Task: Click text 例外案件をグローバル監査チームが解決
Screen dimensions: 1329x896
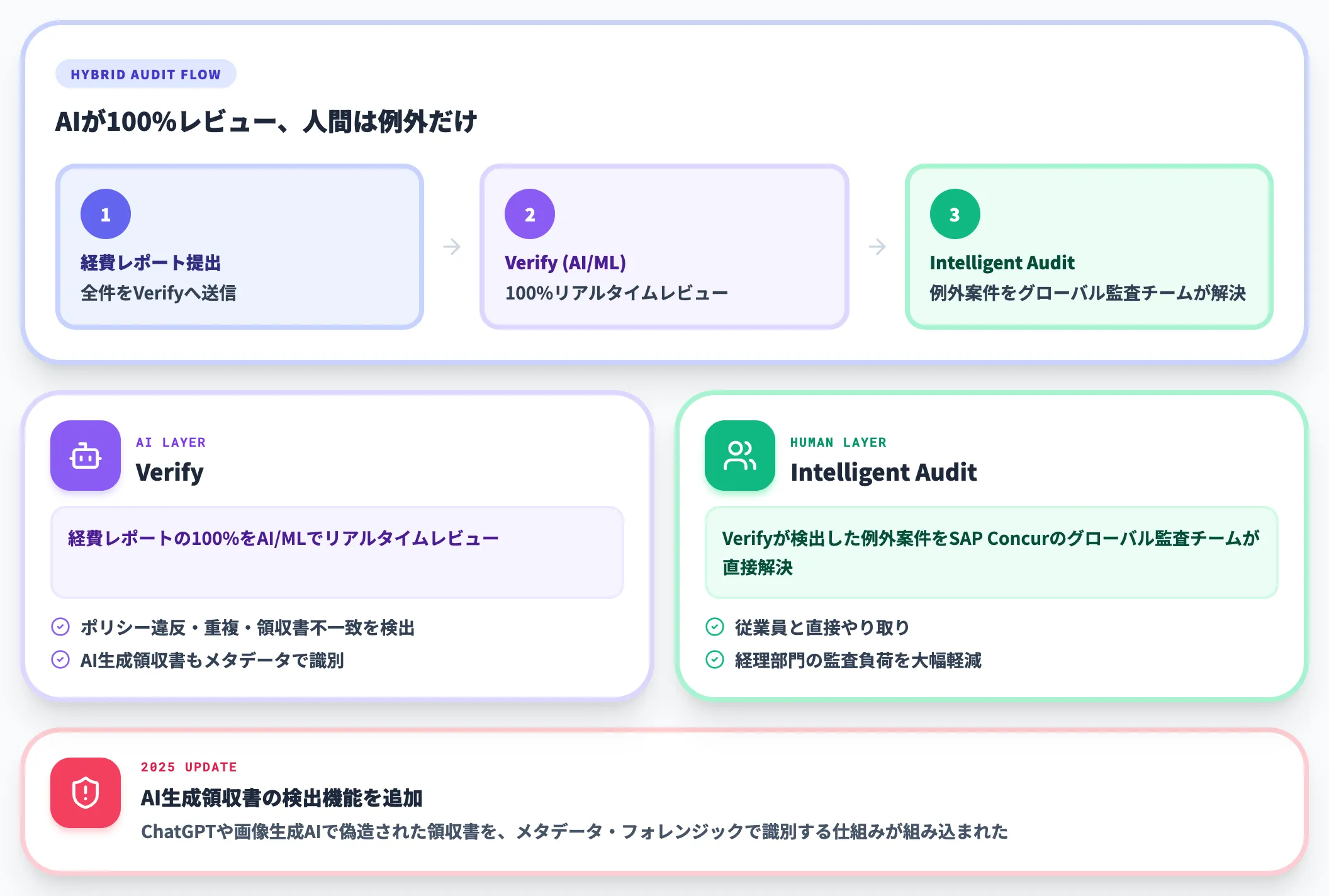Action: click(x=1088, y=293)
